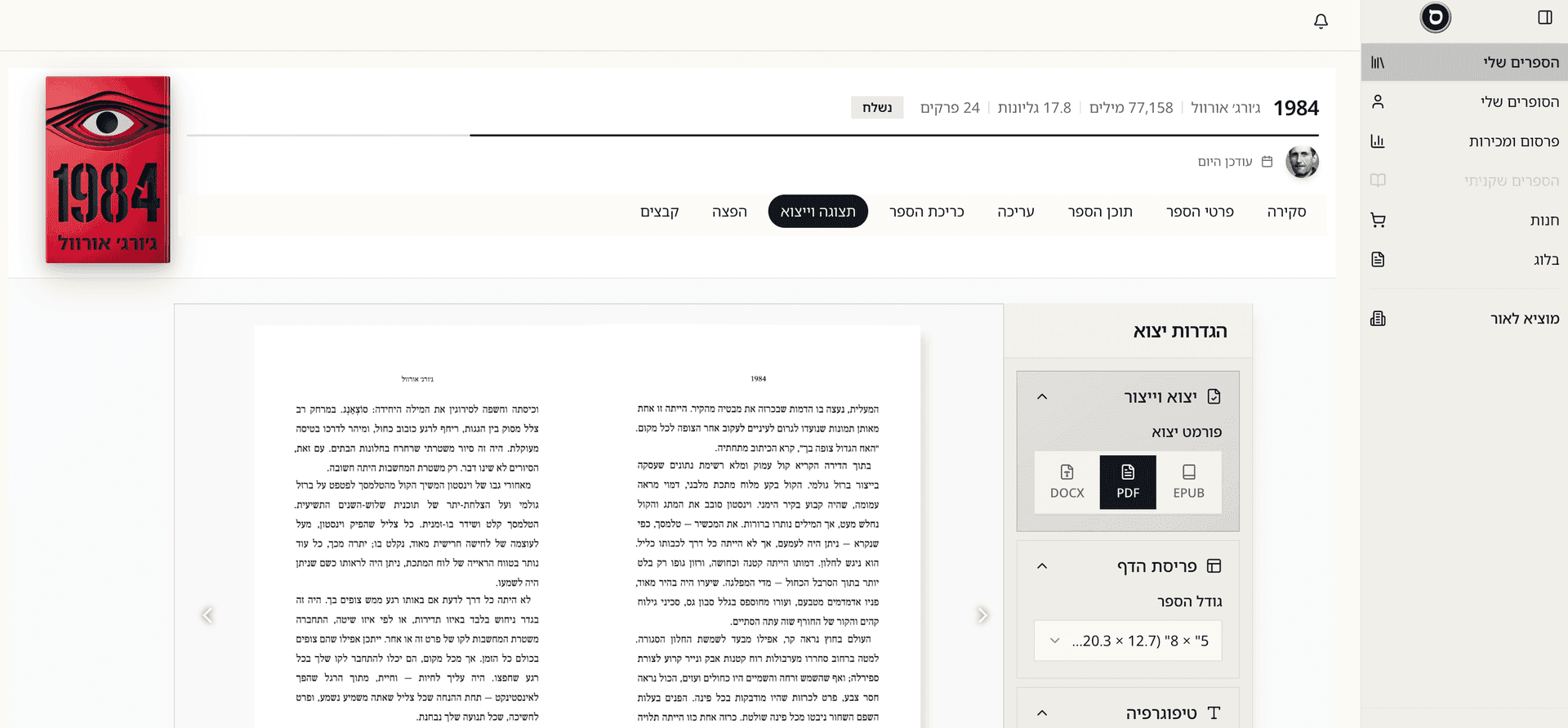
Task: Click the 77,158 מילים word count
Action: point(1131,108)
